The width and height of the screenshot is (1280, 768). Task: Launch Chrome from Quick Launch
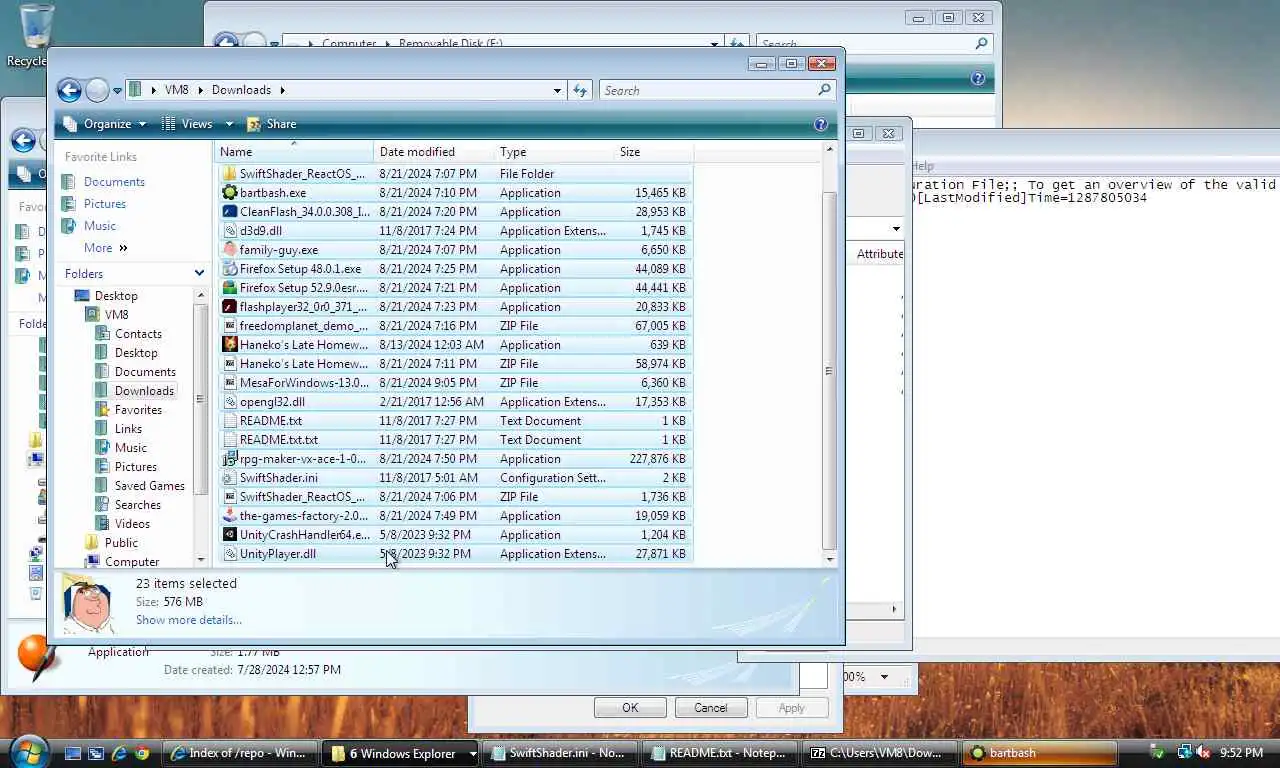142,753
